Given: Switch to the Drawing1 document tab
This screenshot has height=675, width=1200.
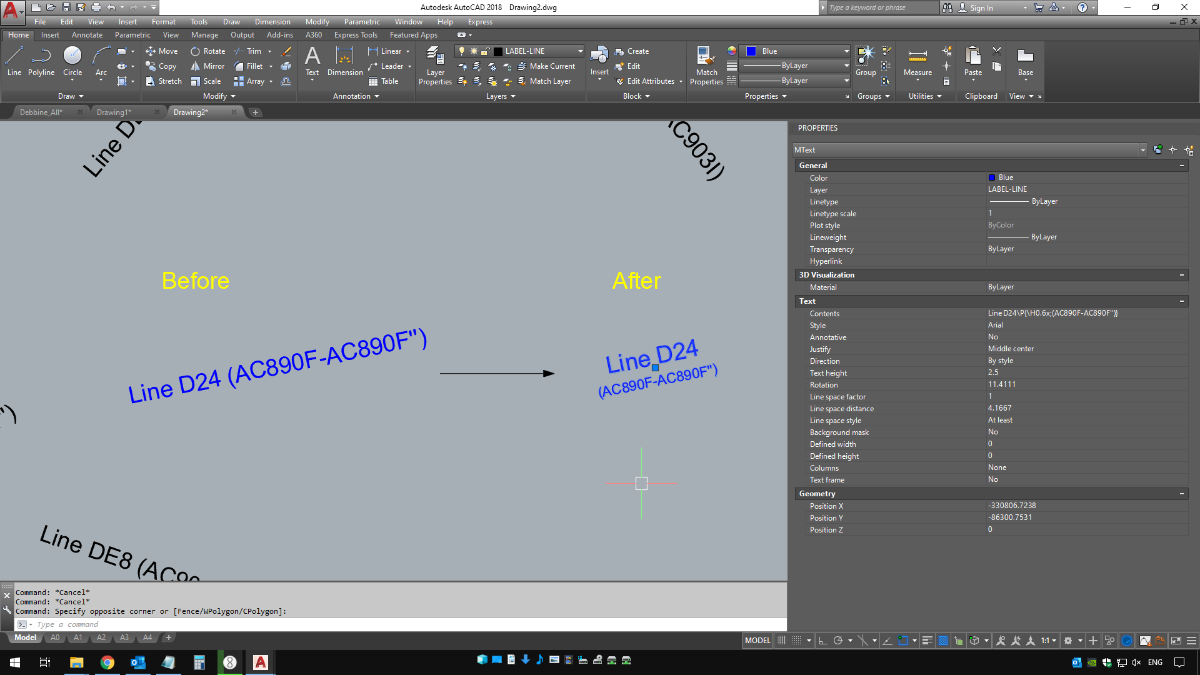Looking at the screenshot, I should click(x=114, y=112).
